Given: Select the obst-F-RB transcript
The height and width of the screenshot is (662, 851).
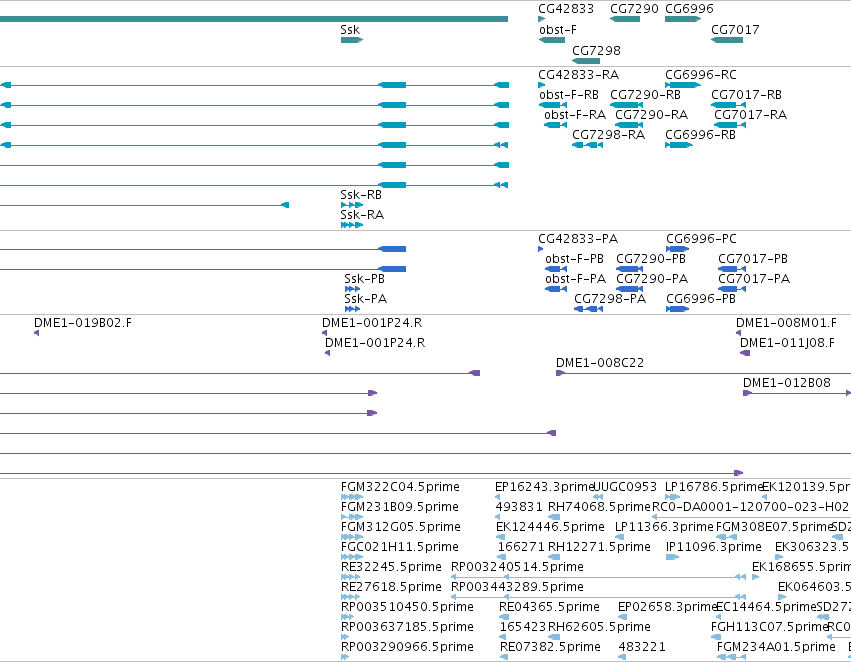Looking at the screenshot, I should point(553,105).
